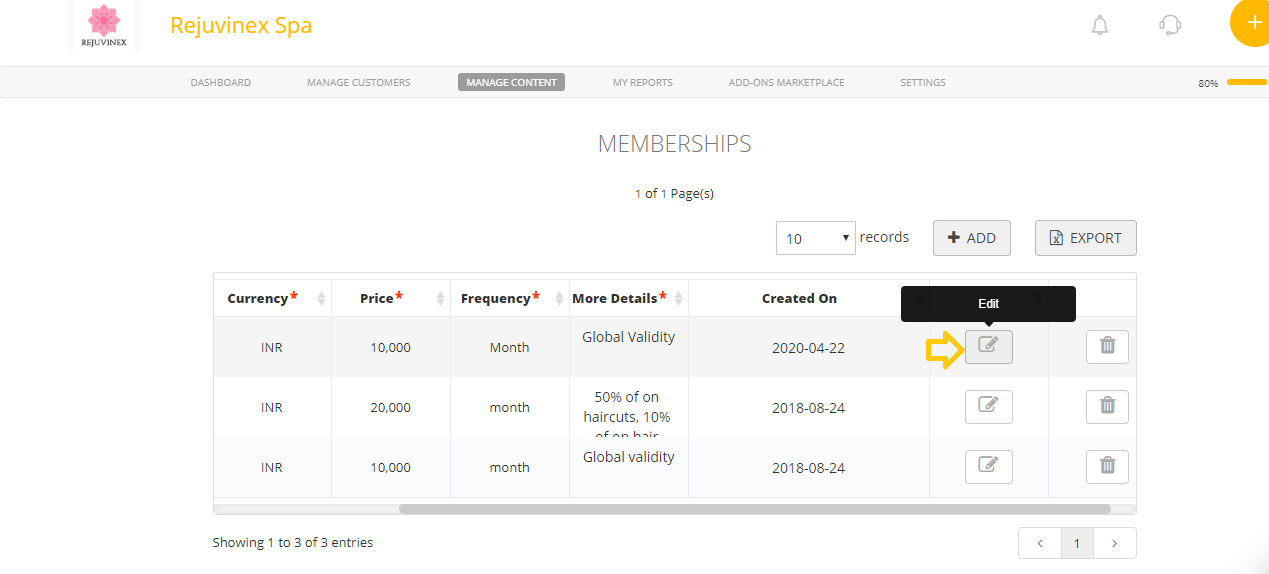Click the Showing 1 to 3 entries text
The width and height of the screenshot is (1269, 574).
tap(293, 542)
